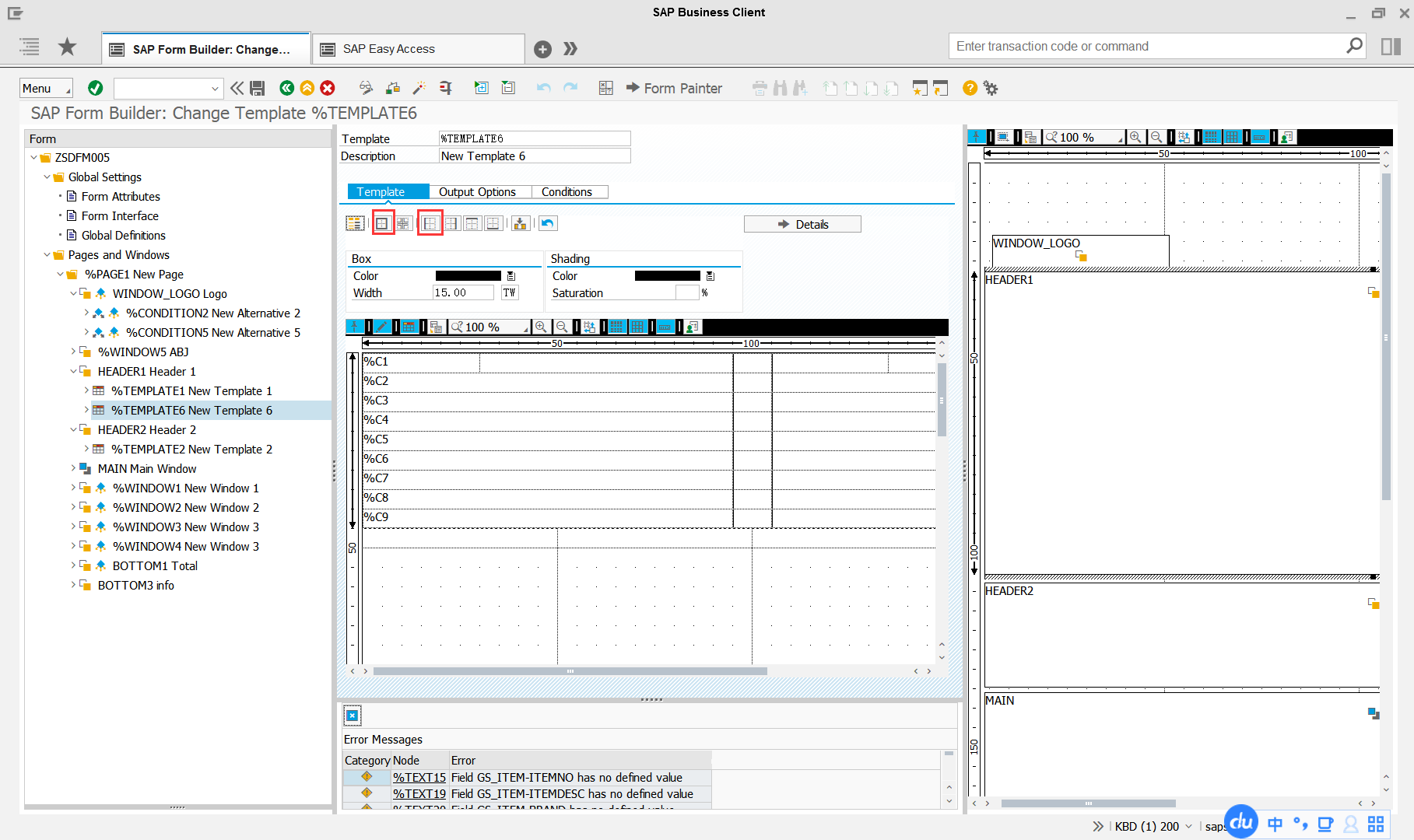Toggle the pin icon in template layout toolbar

coord(355,327)
